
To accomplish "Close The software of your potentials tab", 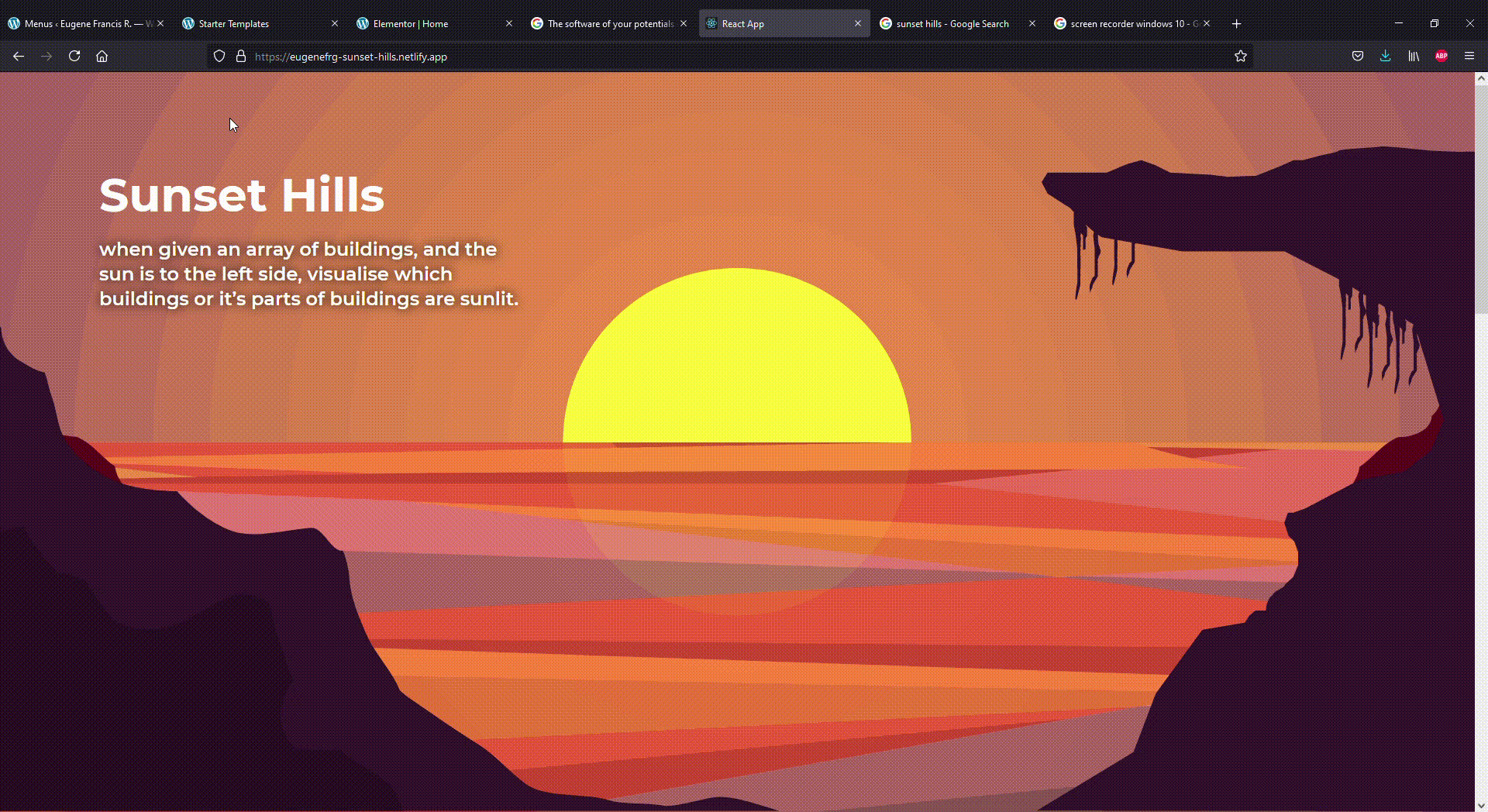I will 684,24.
